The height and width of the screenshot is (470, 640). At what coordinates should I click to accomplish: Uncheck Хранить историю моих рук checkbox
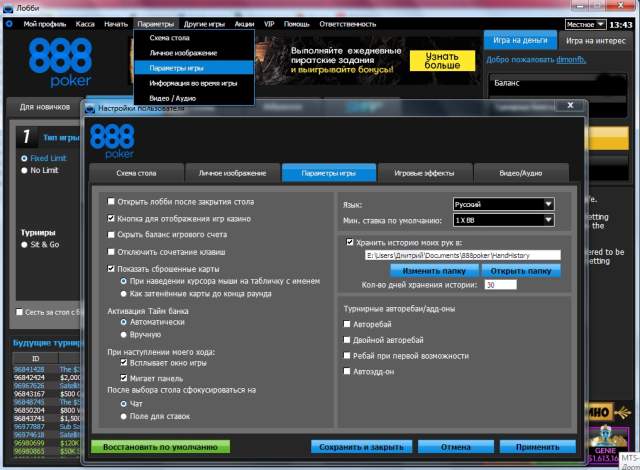(350, 242)
